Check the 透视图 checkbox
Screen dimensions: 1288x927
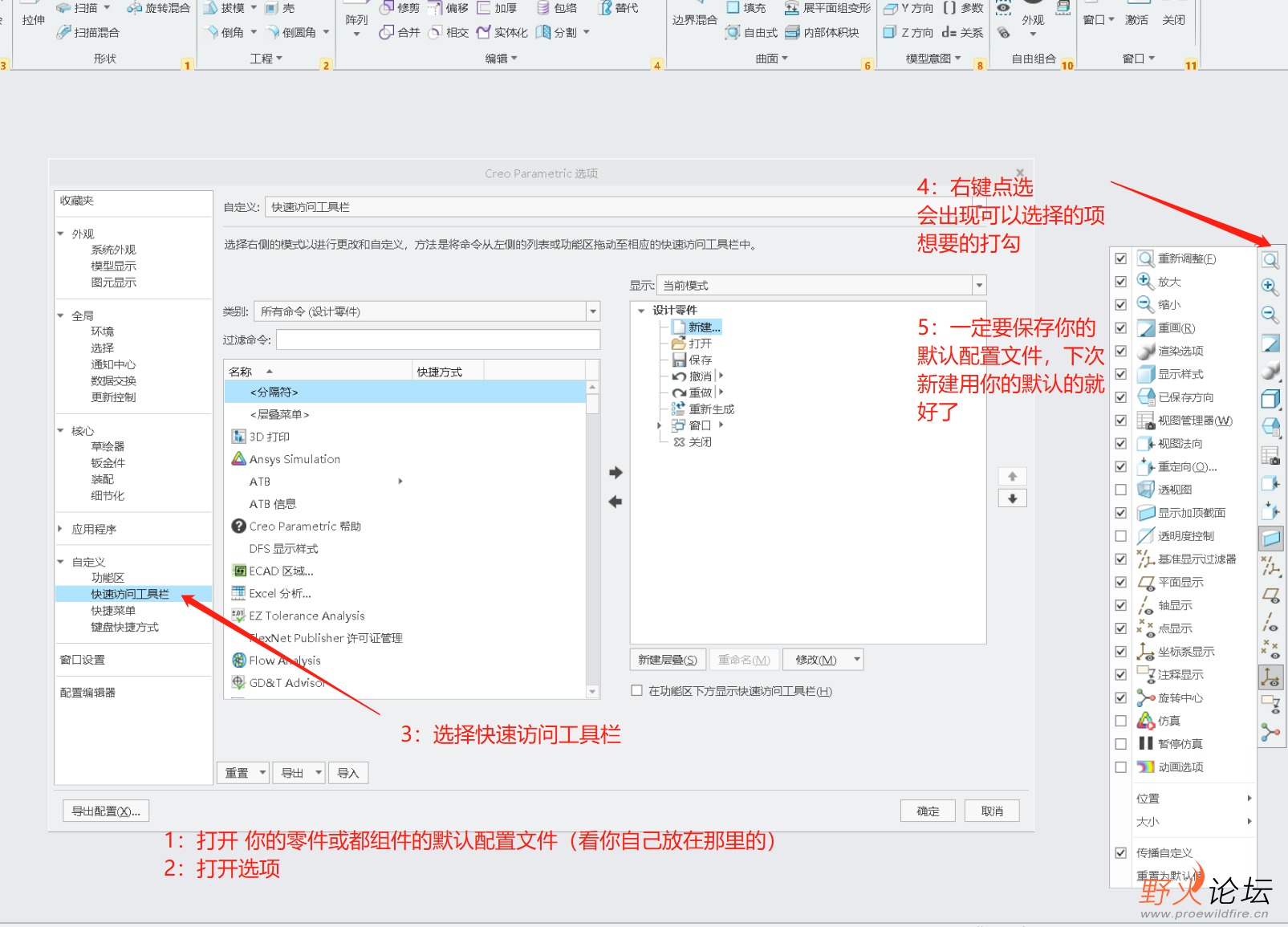[x=1121, y=490]
